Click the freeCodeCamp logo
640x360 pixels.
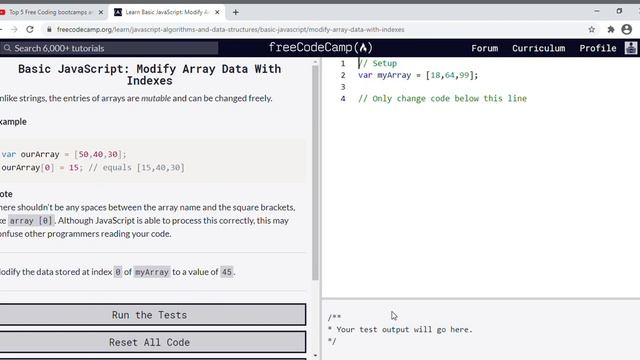tap(320, 48)
